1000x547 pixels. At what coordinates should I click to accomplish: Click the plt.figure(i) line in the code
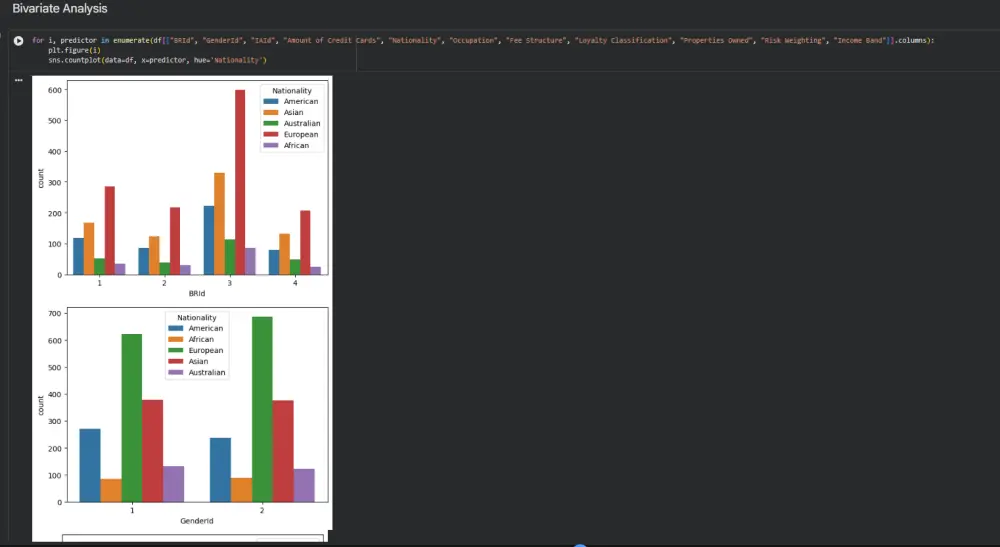74,50
